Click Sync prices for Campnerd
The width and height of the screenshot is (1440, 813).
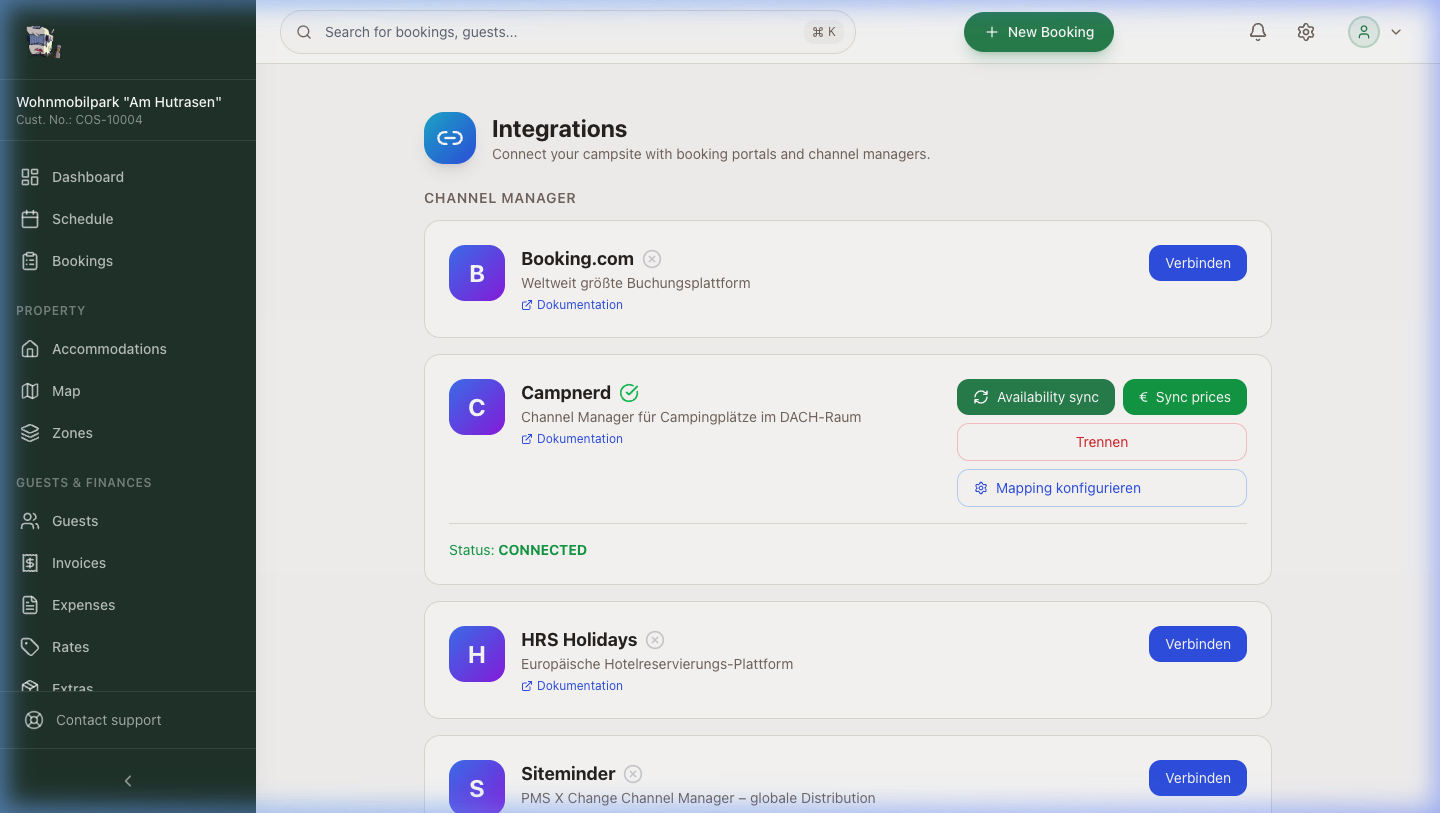pyautogui.click(x=1185, y=397)
